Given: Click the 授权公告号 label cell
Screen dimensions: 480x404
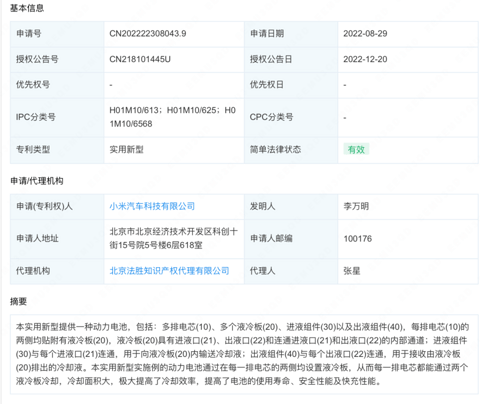Looking at the screenshot, I should click(x=57, y=59).
